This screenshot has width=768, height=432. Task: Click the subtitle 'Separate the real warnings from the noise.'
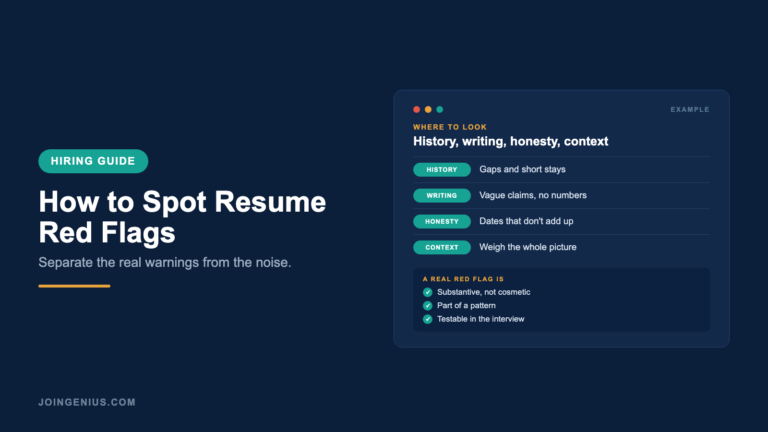(x=165, y=263)
